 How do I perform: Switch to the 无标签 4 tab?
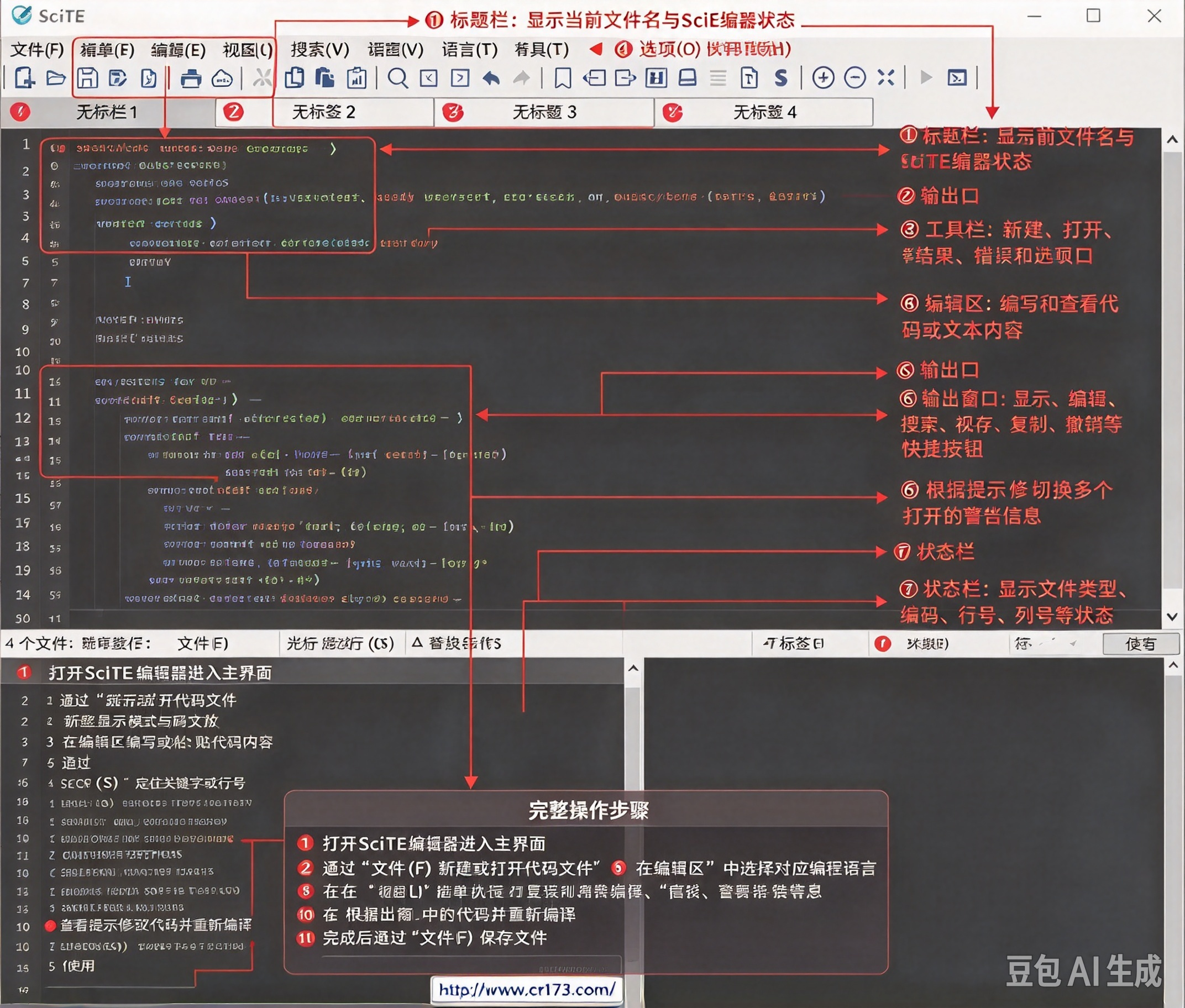[764, 112]
